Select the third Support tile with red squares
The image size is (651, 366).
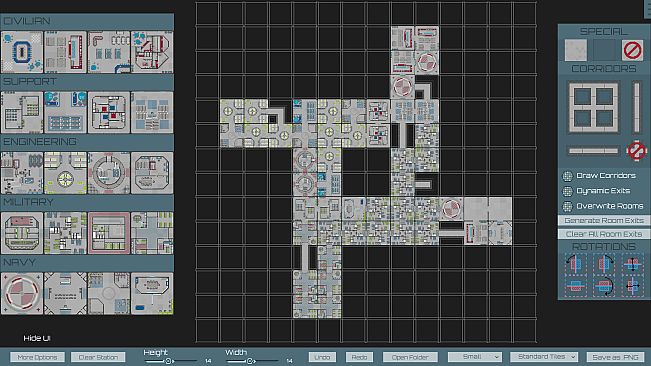tap(109, 112)
